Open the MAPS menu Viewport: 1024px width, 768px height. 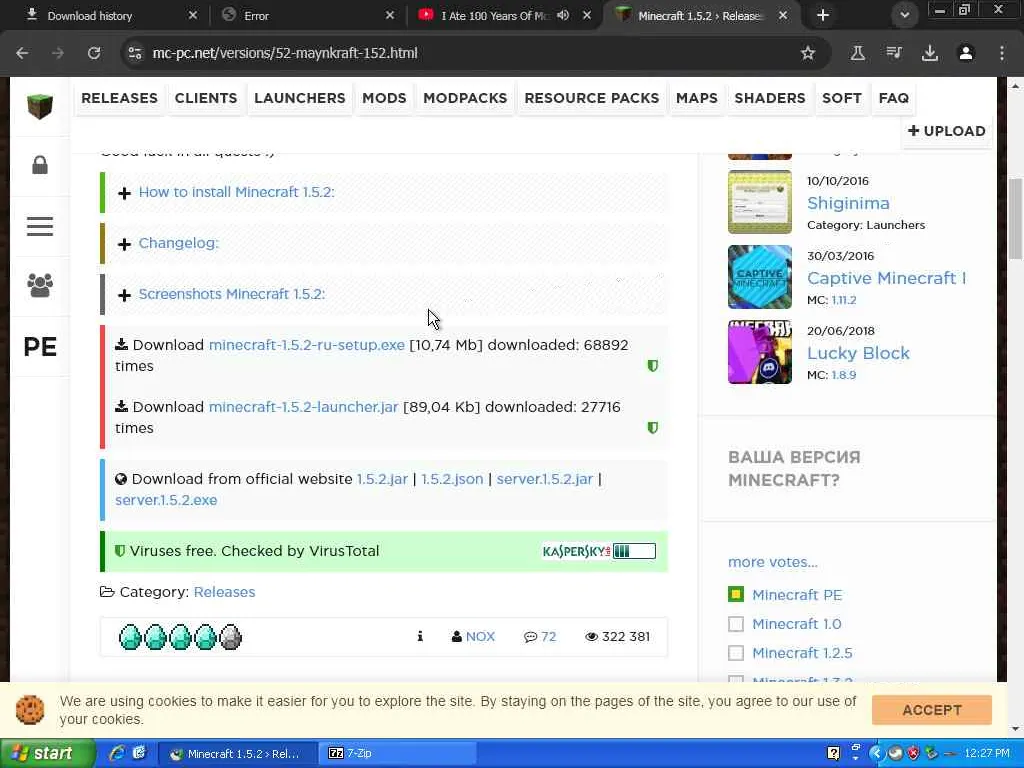[697, 98]
